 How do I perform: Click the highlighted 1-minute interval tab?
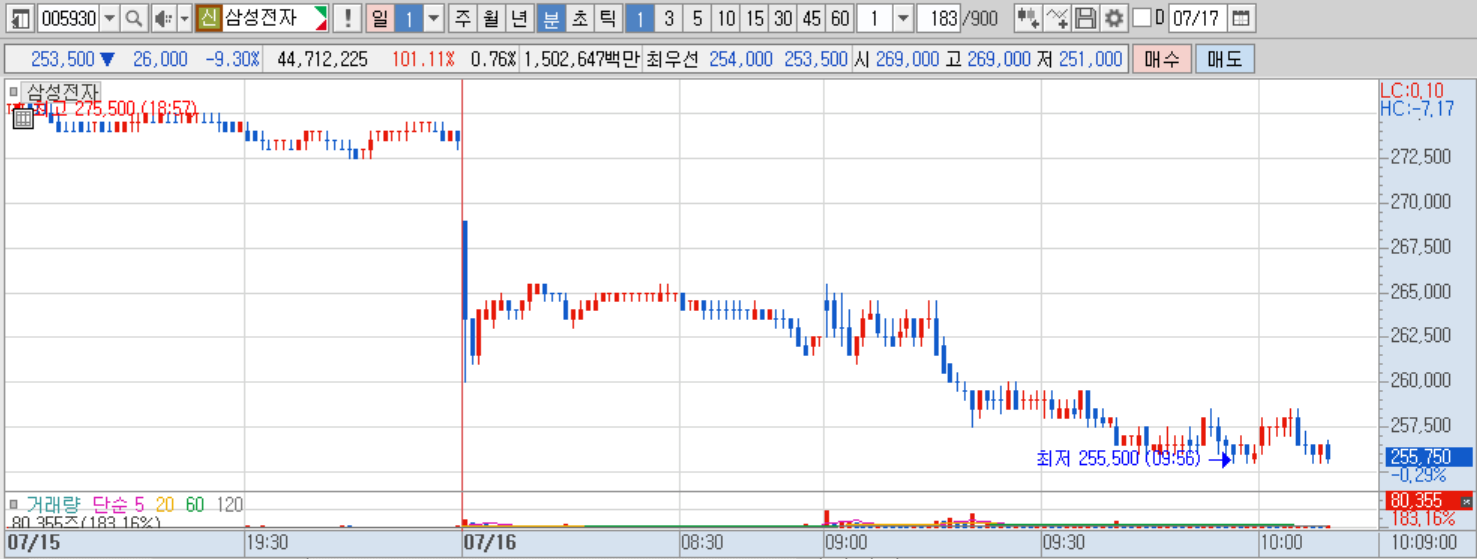[640, 18]
